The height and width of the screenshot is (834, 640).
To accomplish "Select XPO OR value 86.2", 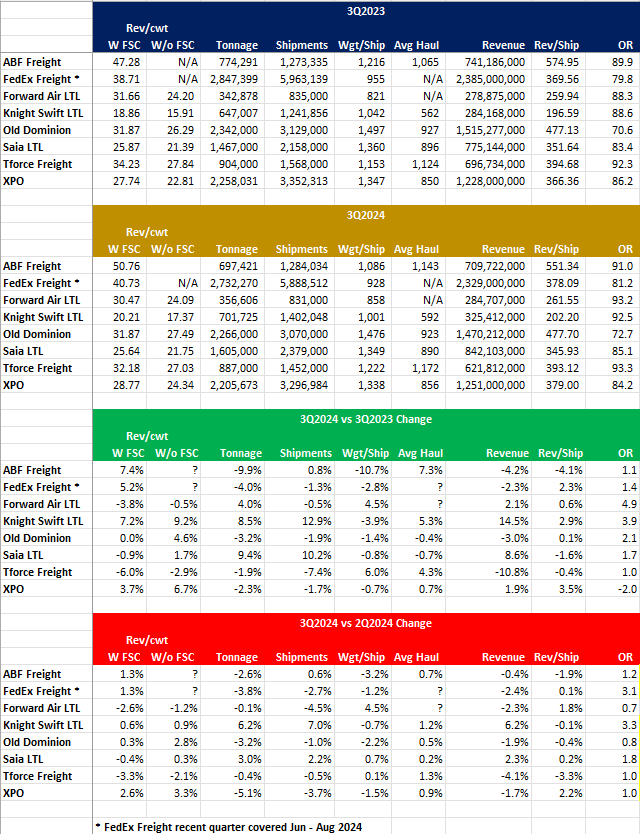I will pos(622,181).
